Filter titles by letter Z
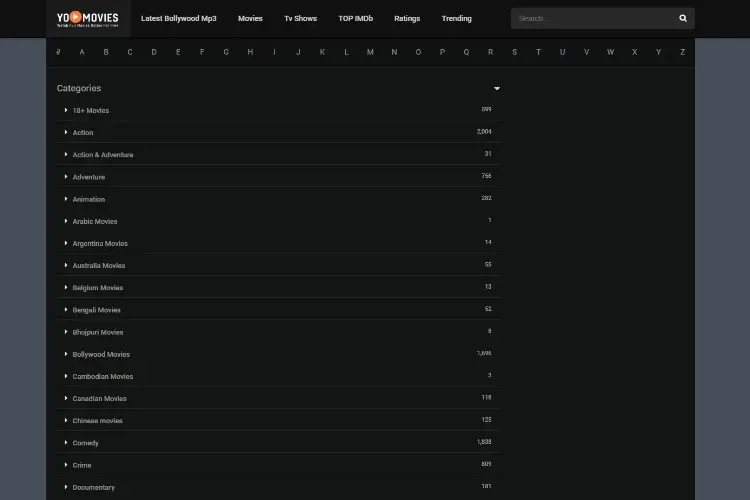This screenshot has height=500, width=750. pos(683,52)
